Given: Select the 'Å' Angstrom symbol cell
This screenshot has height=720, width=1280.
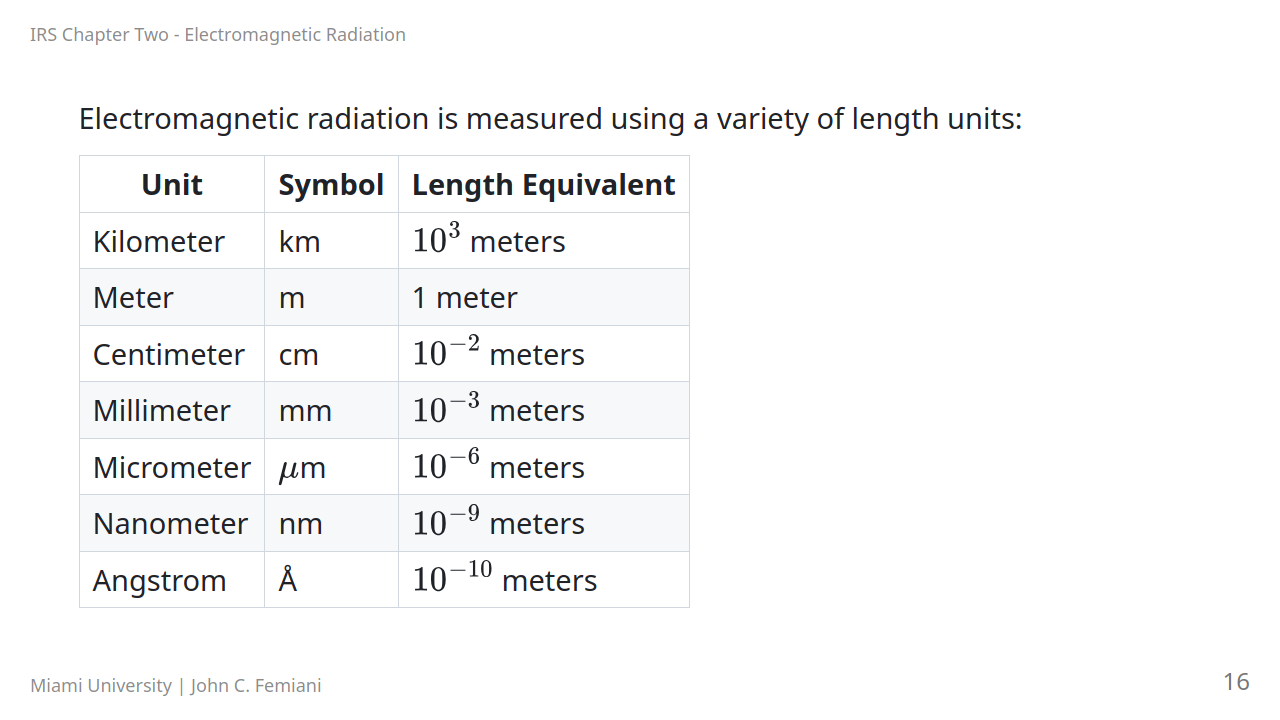Looking at the screenshot, I should point(288,580).
